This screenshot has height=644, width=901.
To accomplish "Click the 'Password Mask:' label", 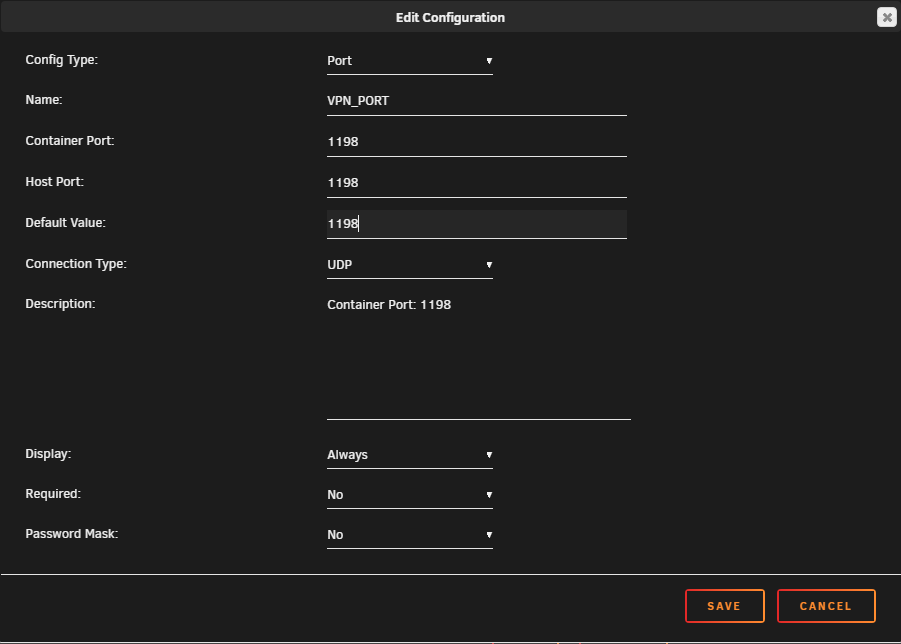I will (x=72, y=534).
